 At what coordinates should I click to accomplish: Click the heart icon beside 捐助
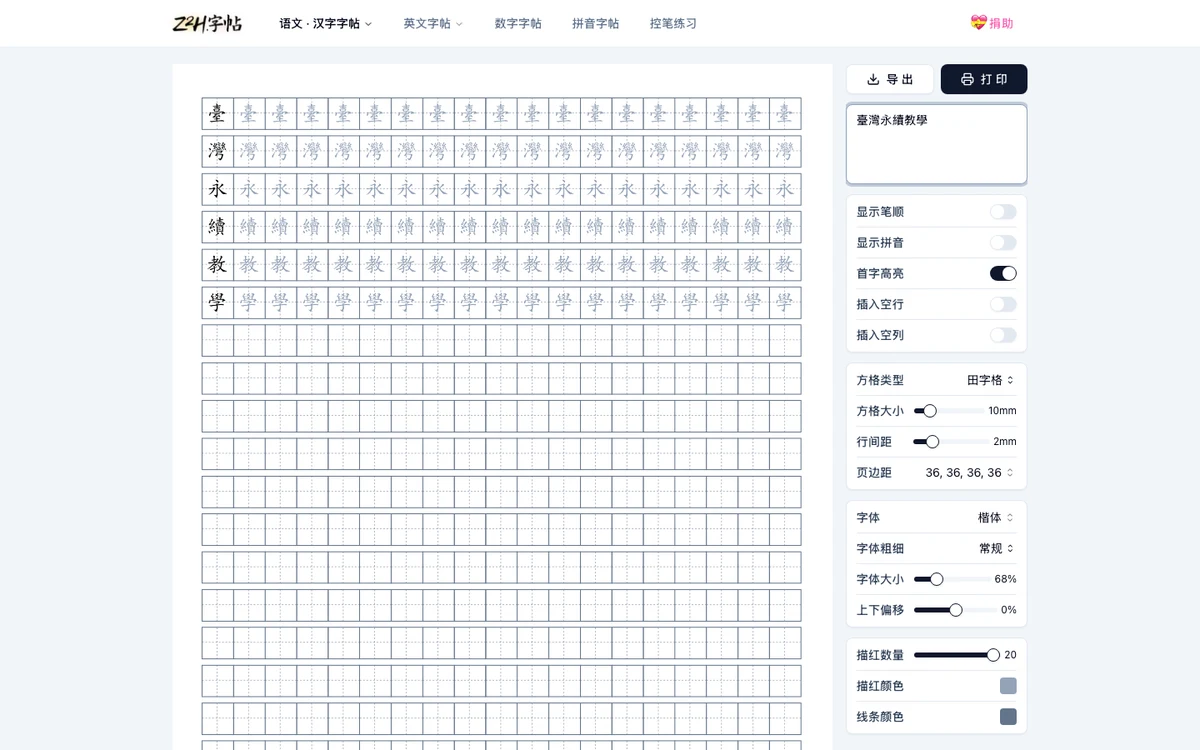978,23
